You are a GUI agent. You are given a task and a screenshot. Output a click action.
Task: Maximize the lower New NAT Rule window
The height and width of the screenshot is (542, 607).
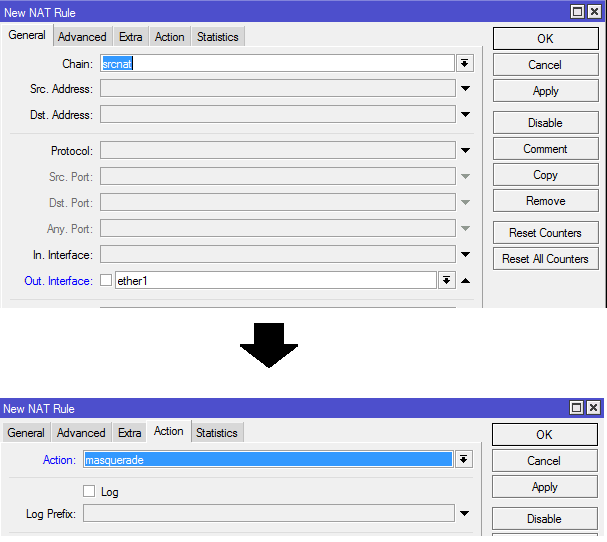coord(576,407)
